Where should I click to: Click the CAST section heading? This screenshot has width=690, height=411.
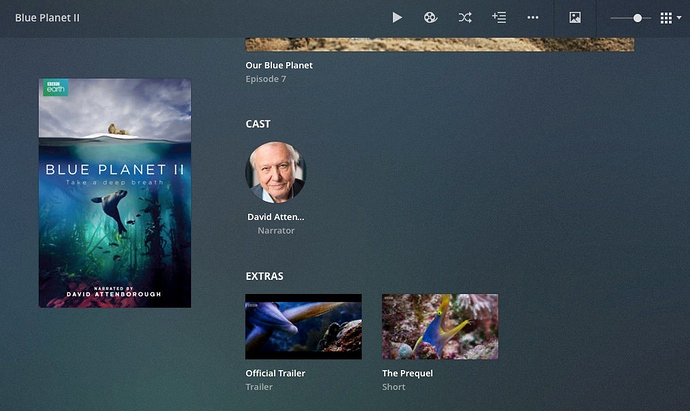click(258, 124)
